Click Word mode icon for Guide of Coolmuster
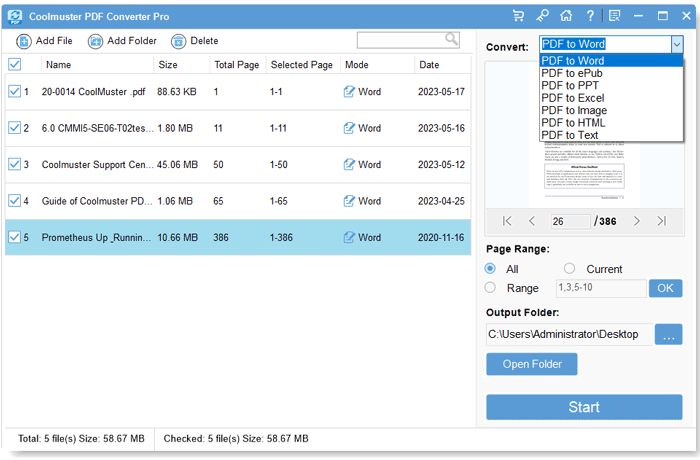700x460 pixels. pyautogui.click(x=349, y=201)
